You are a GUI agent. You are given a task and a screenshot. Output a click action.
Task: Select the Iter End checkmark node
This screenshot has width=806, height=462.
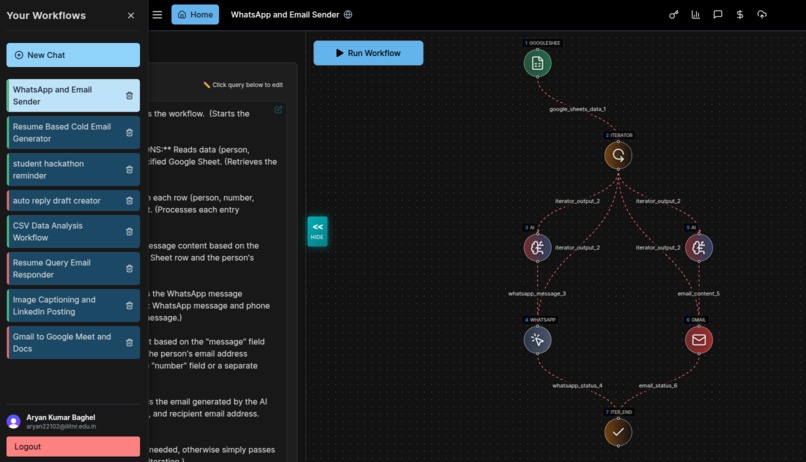point(618,432)
